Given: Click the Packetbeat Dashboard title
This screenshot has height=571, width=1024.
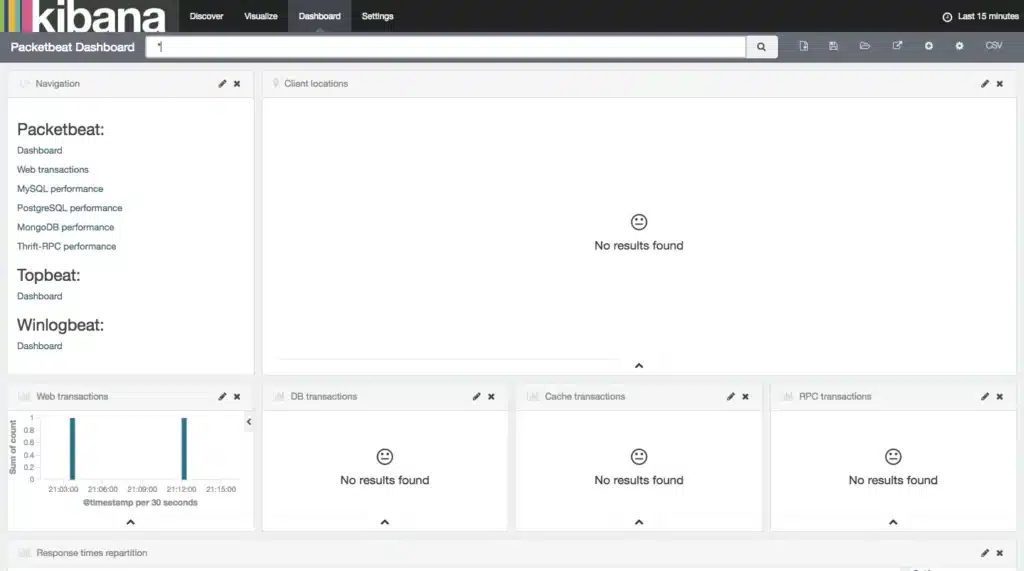Looking at the screenshot, I should pyautogui.click(x=72, y=47).
